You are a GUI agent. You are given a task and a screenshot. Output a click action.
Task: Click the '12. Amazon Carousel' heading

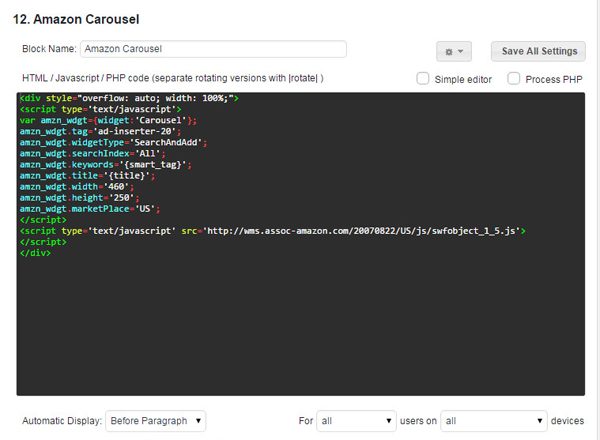76,19
